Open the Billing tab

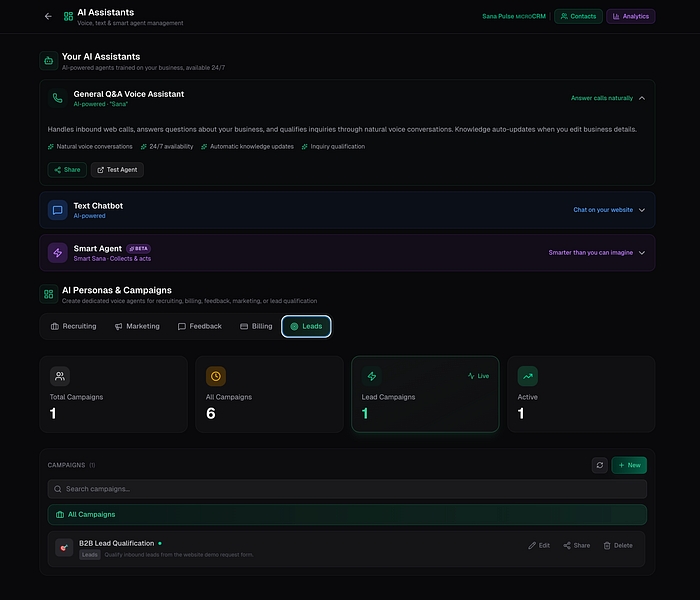point(256,327)
